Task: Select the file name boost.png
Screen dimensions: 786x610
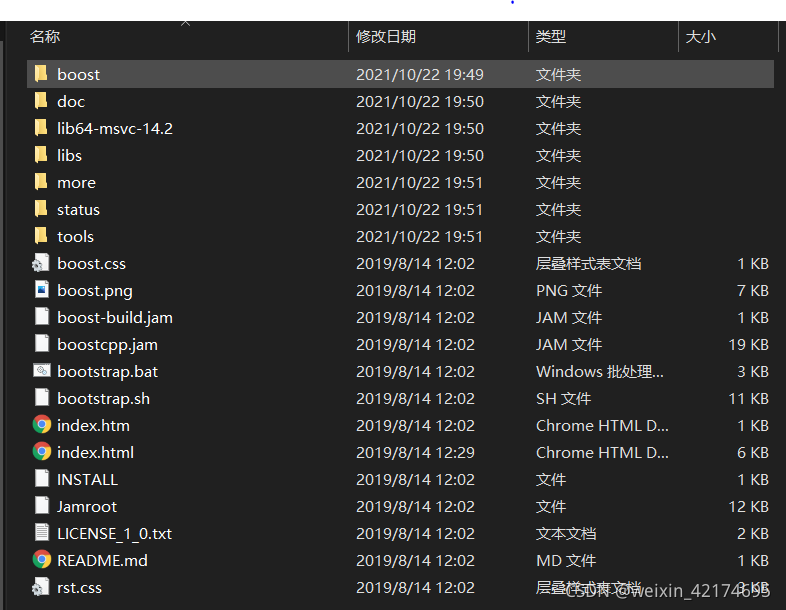Action: pos(95,291)
